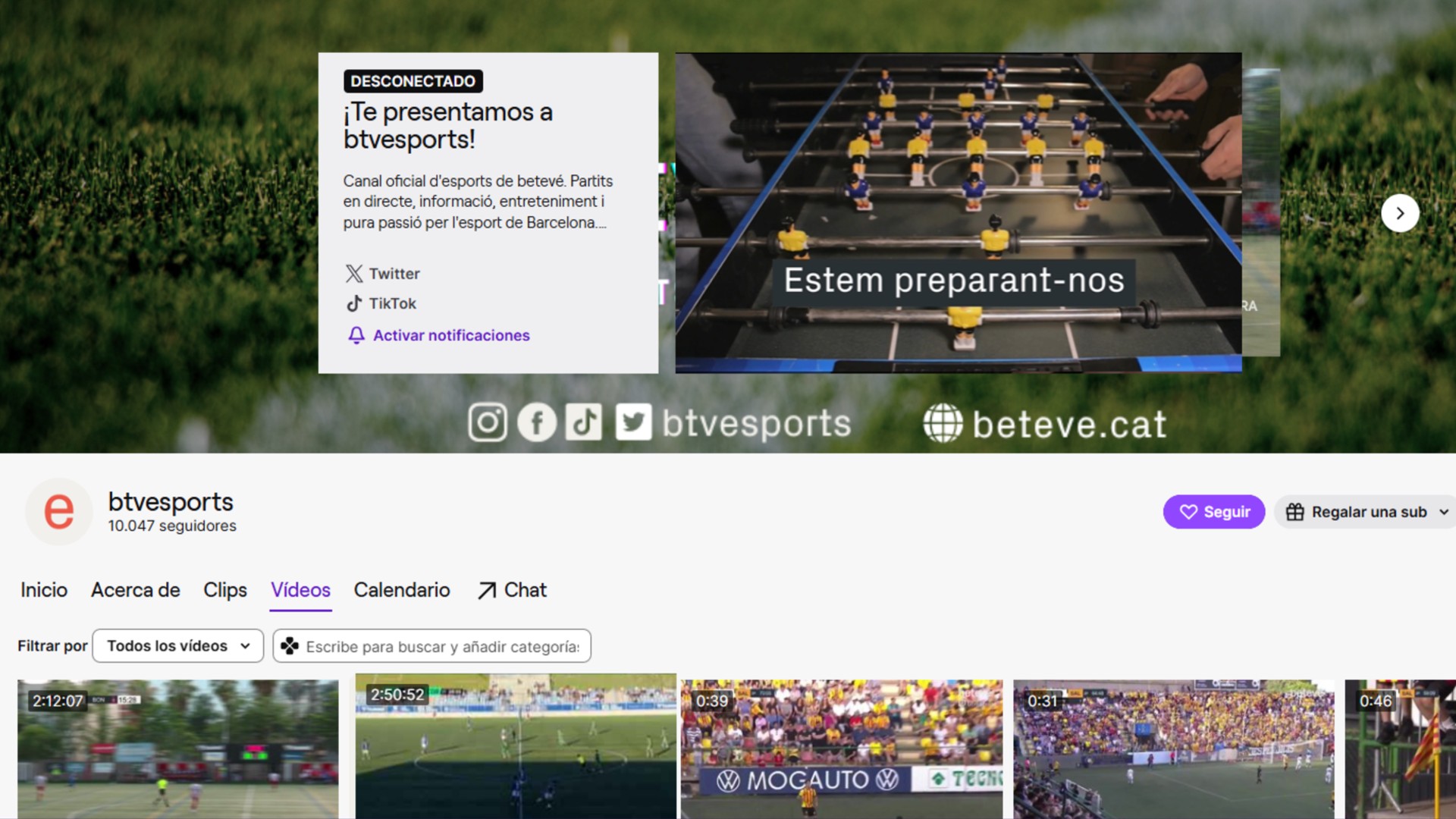Click the gift icon on Regalar una sub
1456x819 pixels.
1295,512
